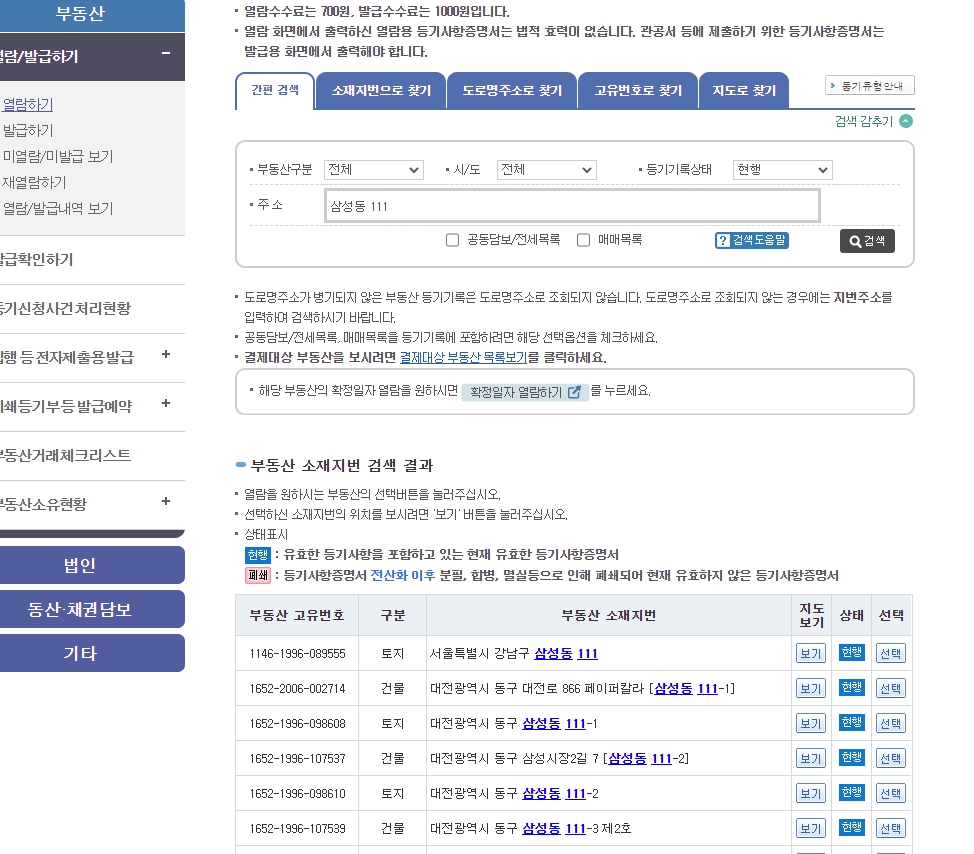Collapse the 검색 감추기 search panel arrow
Image resolution: width=974 pixels, height=854 pixels.
tap(906, 121)
